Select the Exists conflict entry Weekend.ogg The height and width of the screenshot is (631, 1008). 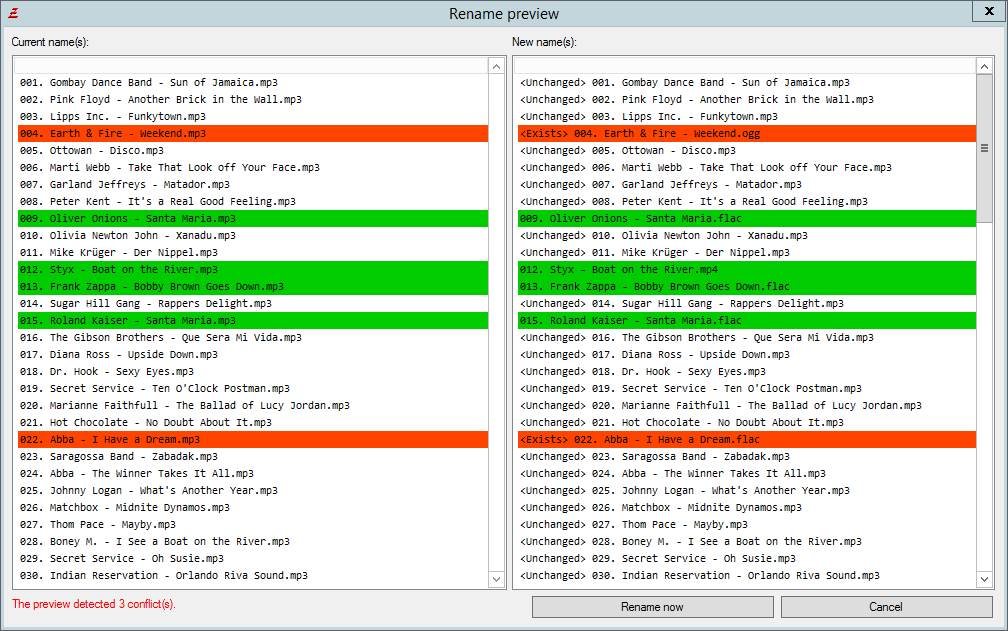pyautogui.click(x=639, y=134)
